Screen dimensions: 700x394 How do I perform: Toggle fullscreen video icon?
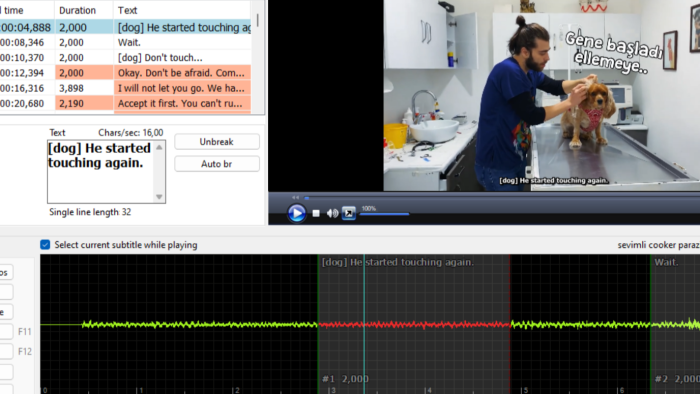click(349, 213)
